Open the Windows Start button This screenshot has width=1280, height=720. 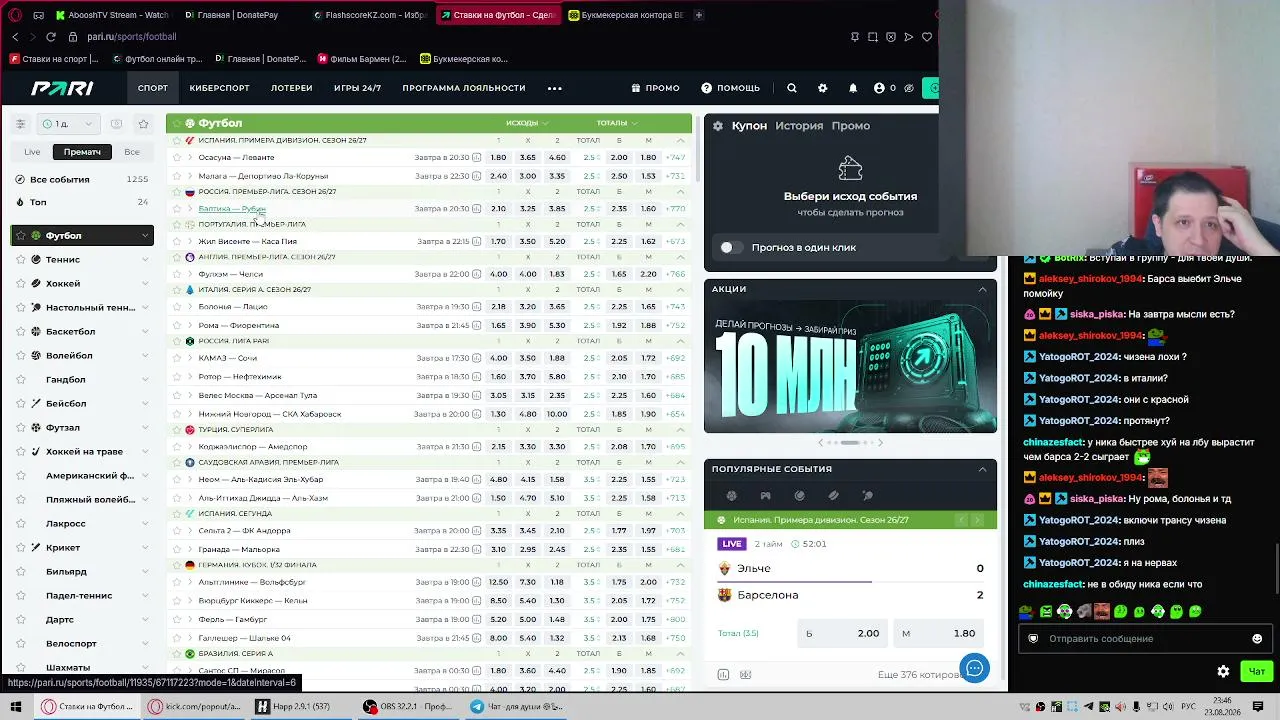pyautogui.click(x=15, y=707)
